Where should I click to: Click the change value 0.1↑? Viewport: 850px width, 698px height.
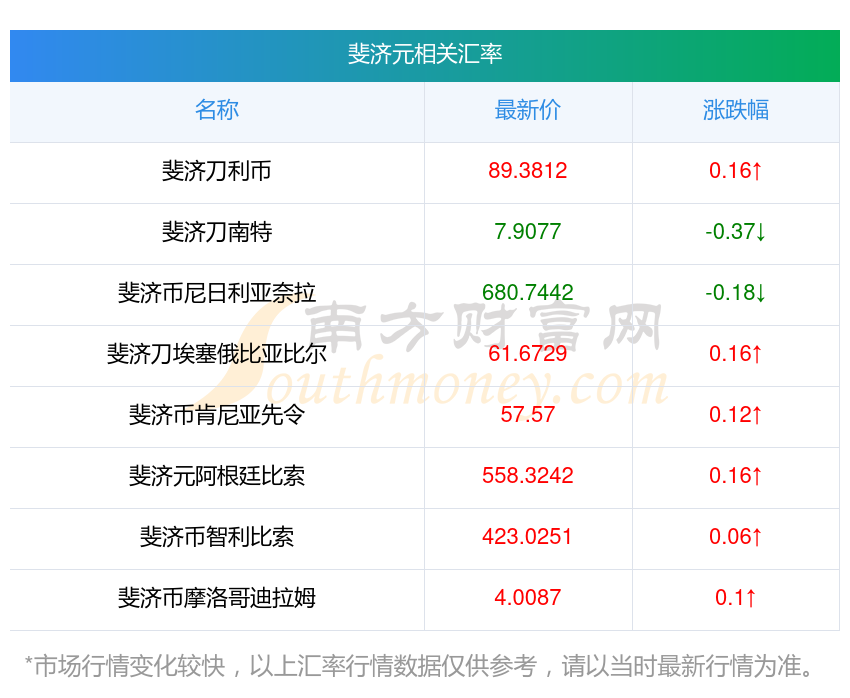point(736,598)
